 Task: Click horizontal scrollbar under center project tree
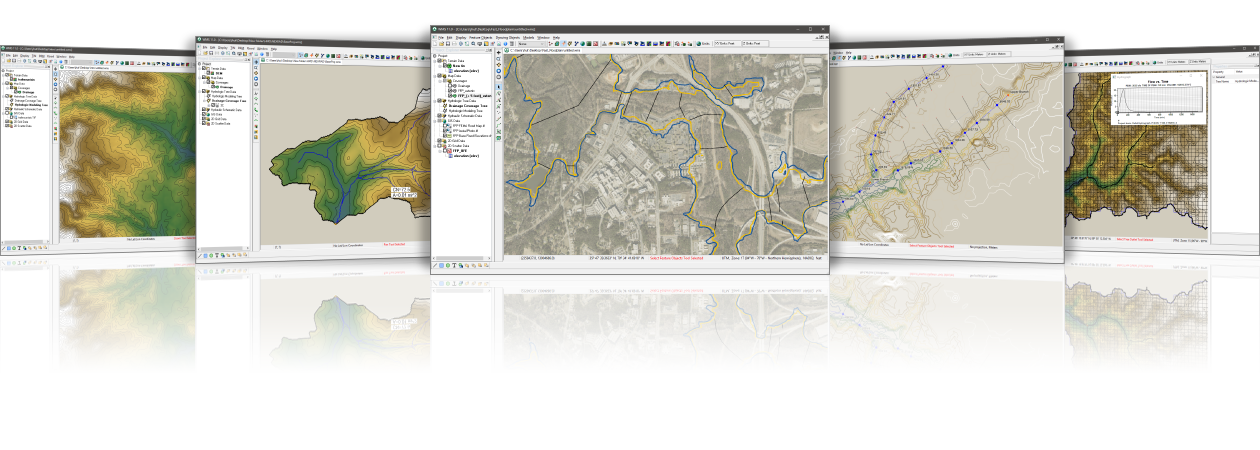460,258
